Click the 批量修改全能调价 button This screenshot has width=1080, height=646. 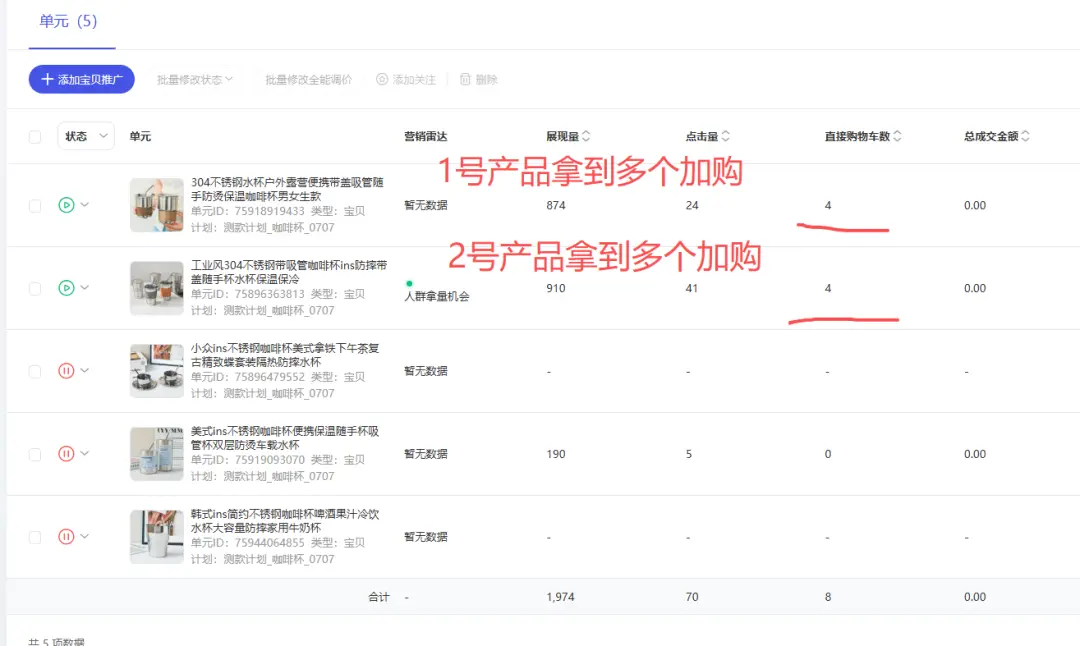[308, 79]
